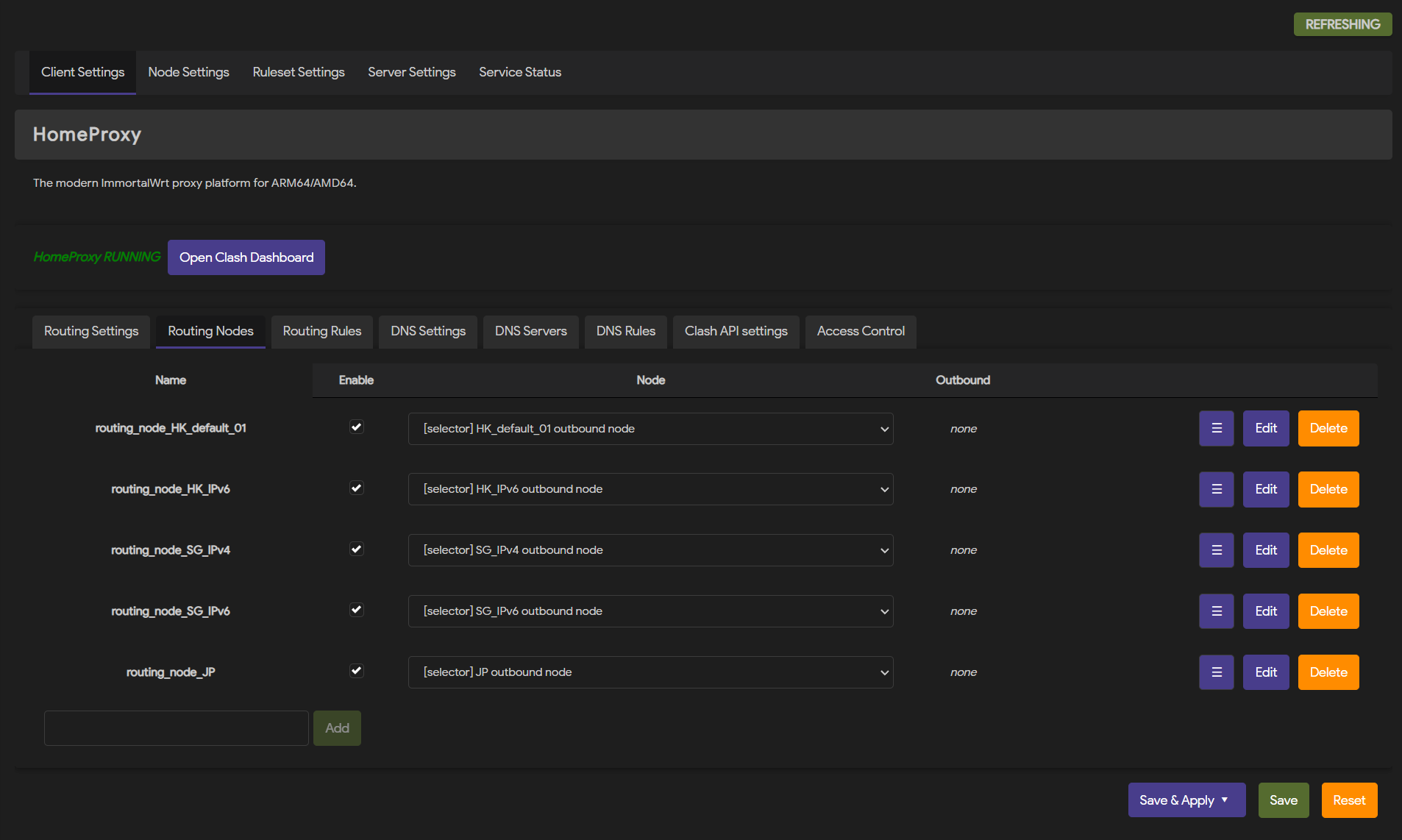The image size is (1402, 840).
Task: Click the outbound 'none' value for routing_node_JP
Action: [964, 672]
